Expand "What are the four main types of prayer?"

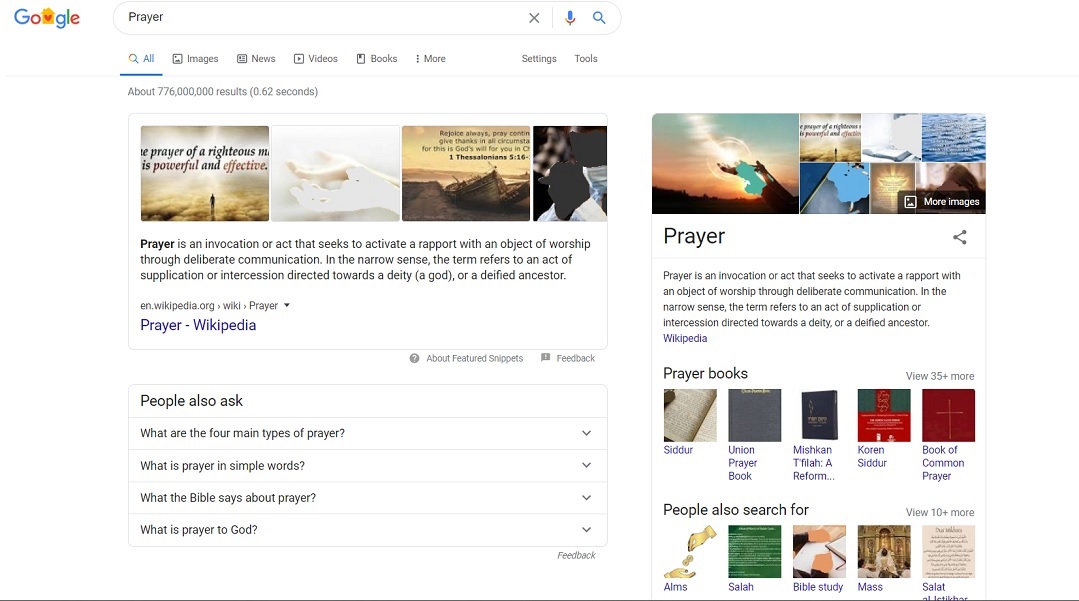(x=367, y=433)
